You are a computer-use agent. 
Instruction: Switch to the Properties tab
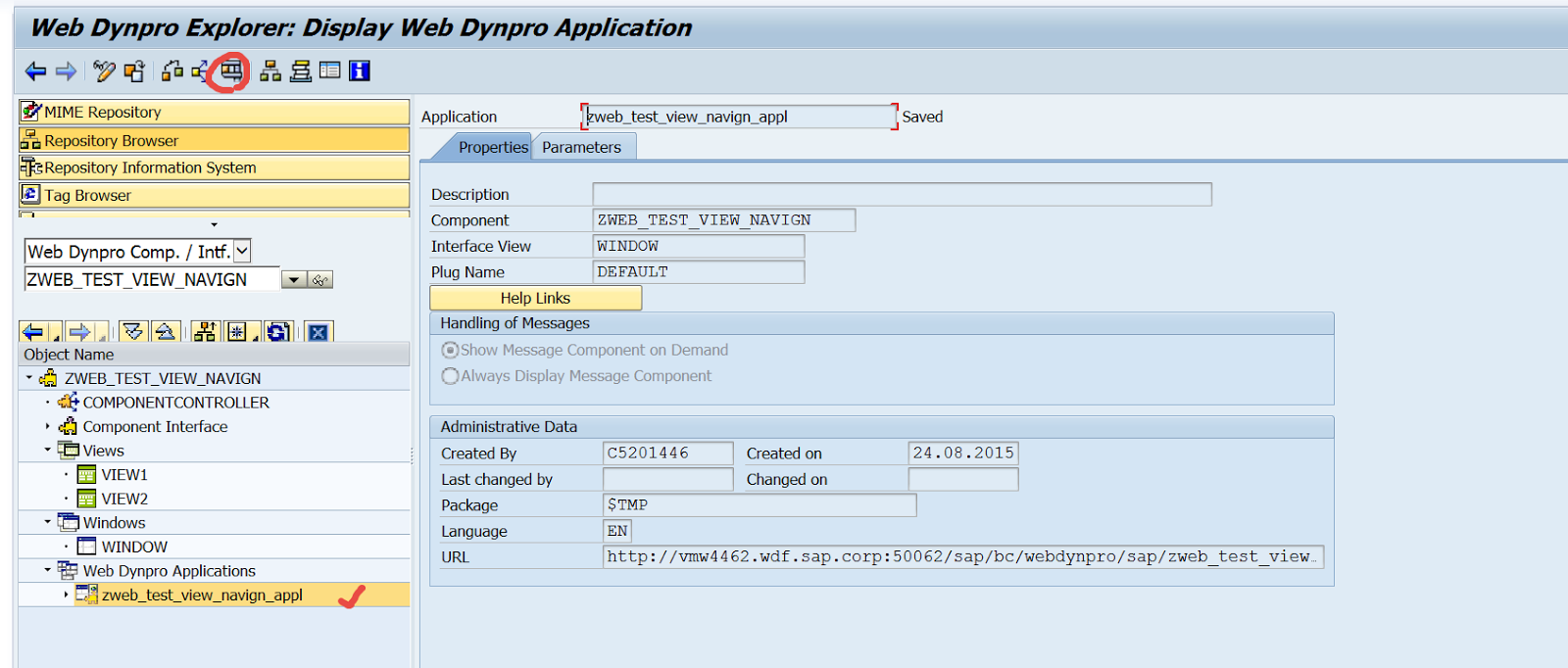tap(492, 147)
